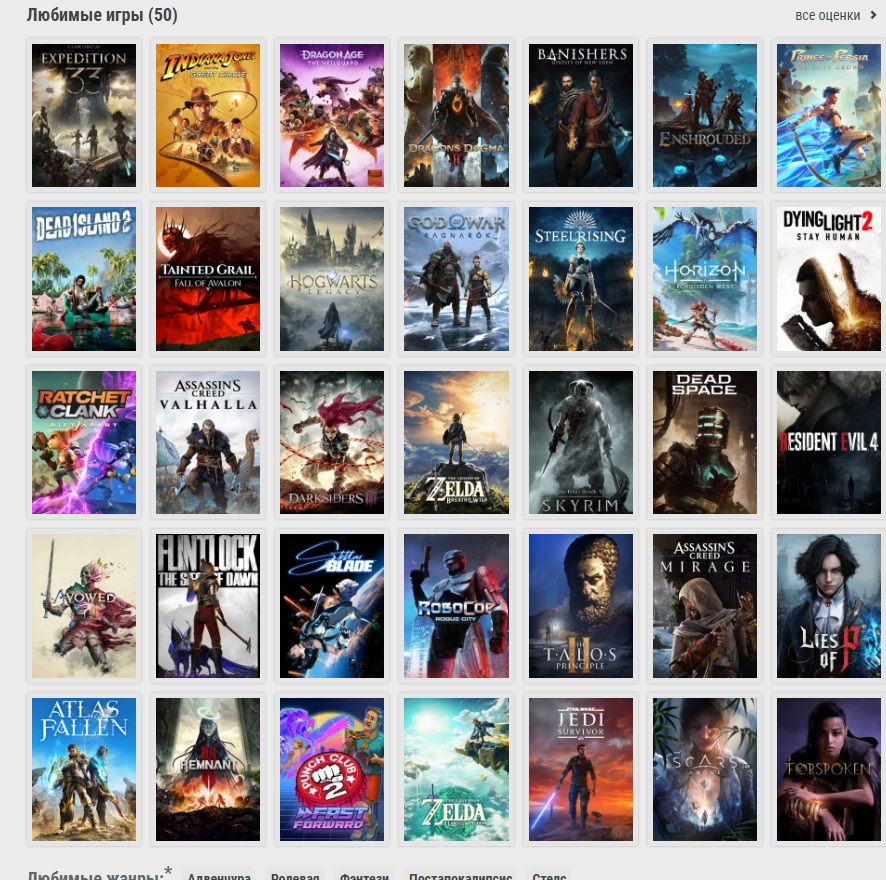This screenshot has width=886, height=880.
Task: Click the Dead Island 2 cover
Action: [84, 279]
